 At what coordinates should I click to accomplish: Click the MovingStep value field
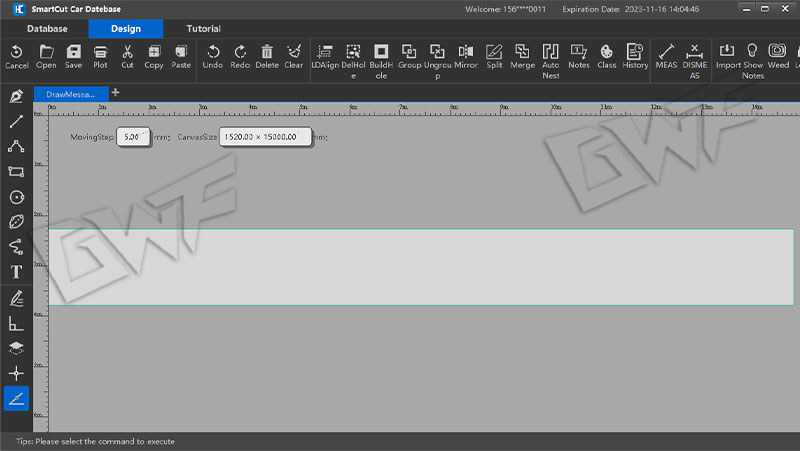pyautogui.click(x=132, y=136)
